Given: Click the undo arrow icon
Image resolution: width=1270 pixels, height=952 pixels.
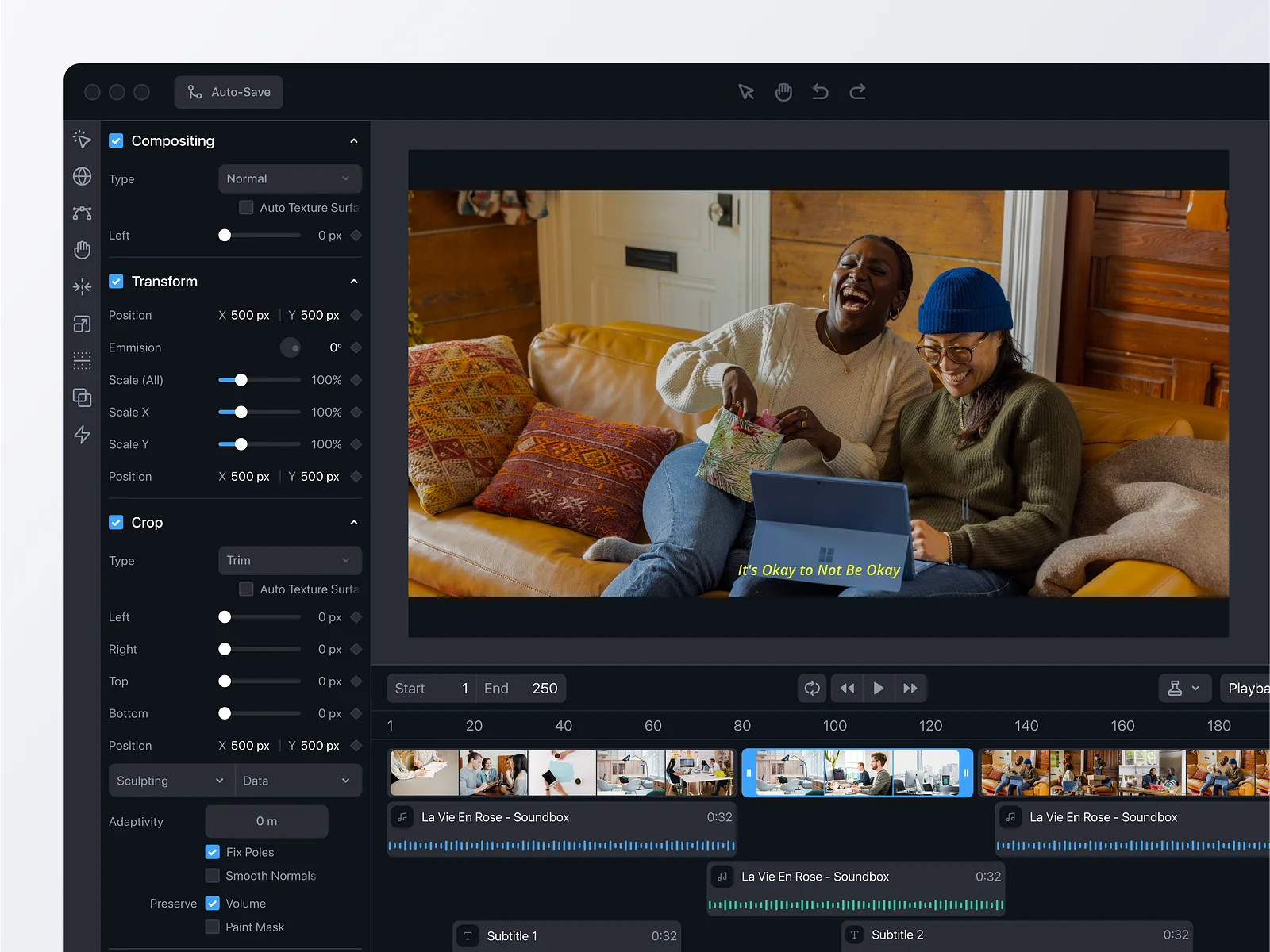Looking at the screenshot, I should pyautogui.click(x=820, y=92).
